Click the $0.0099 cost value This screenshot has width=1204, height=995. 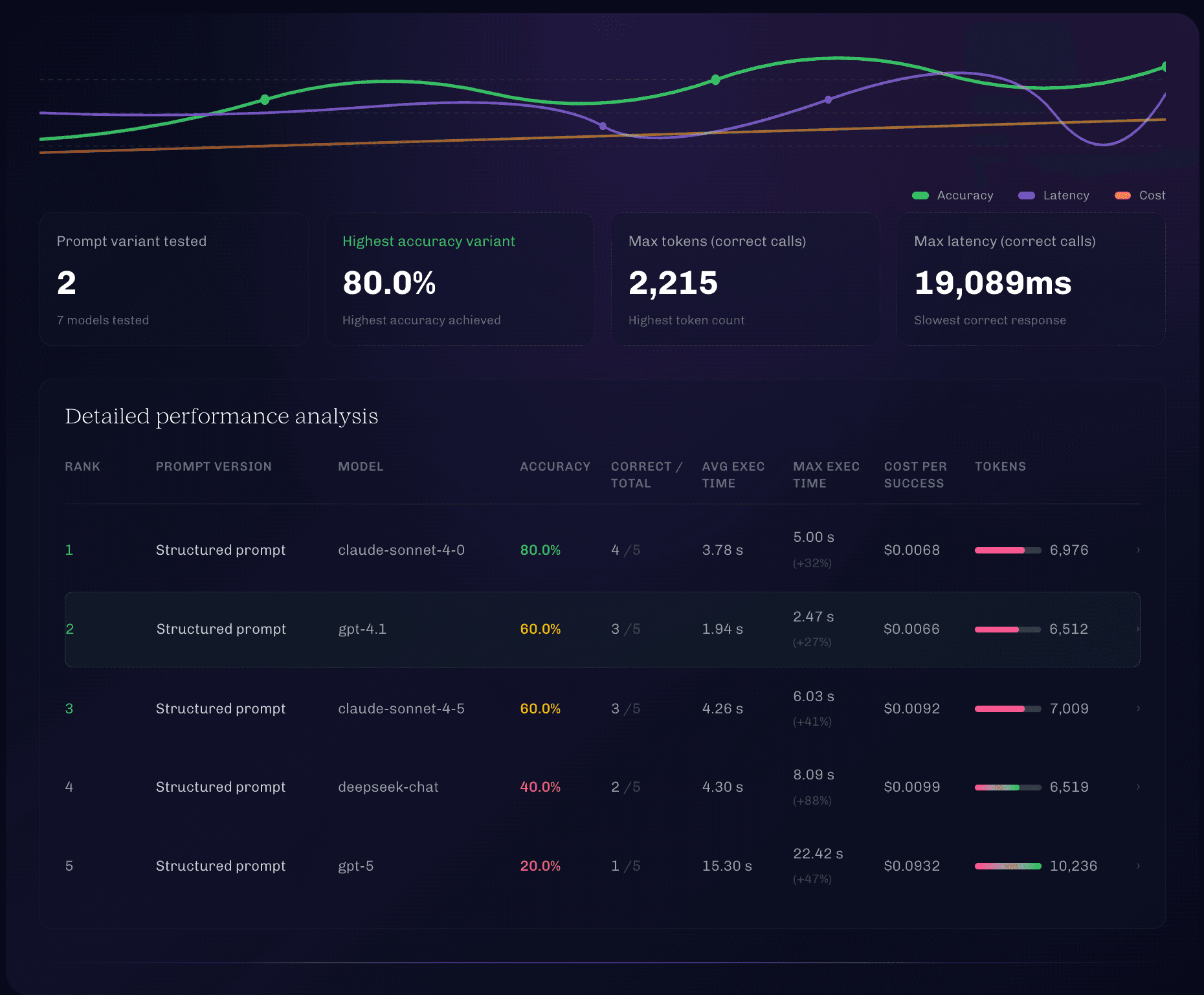pos(912,787)
